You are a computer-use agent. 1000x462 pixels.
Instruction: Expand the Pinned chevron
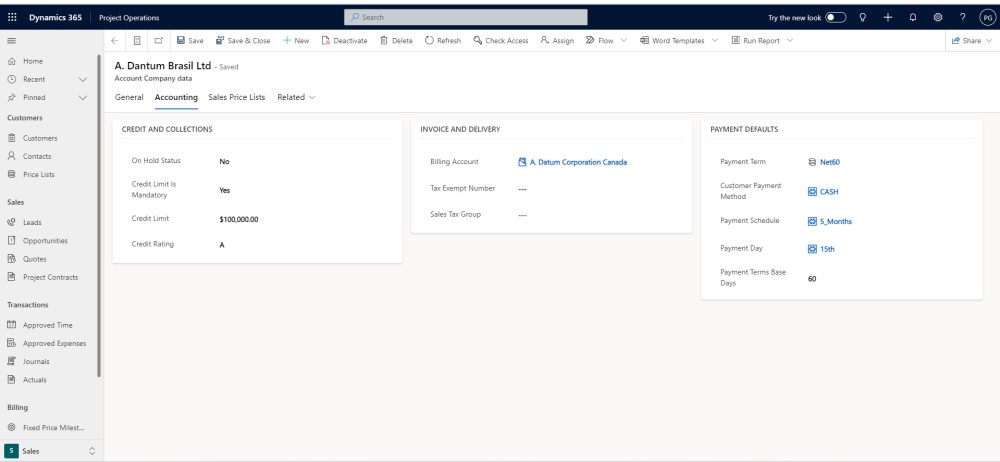[82, 98]
